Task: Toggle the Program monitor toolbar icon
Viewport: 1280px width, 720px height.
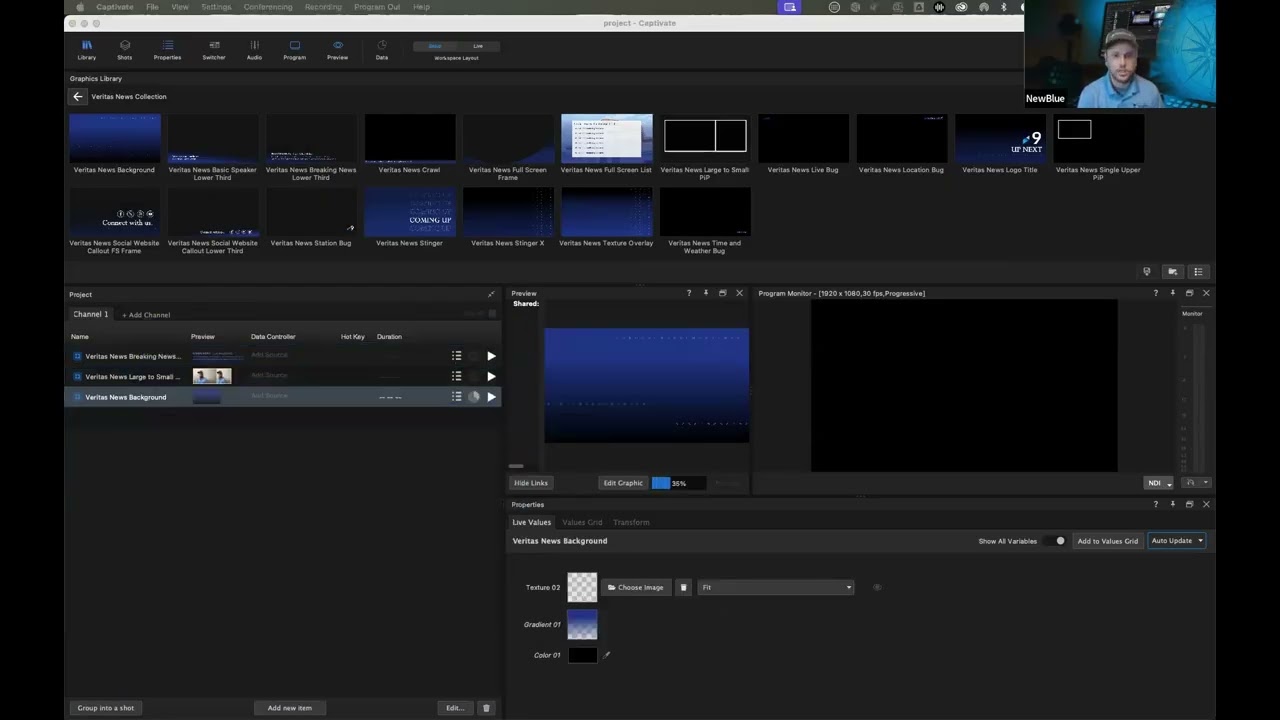Action: [294, 50]
